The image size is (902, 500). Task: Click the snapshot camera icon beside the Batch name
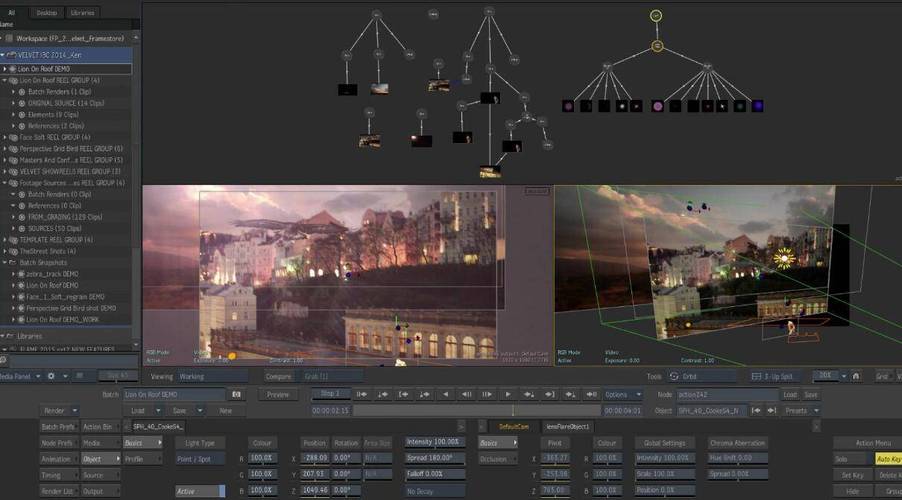click(x=236, y=395)
